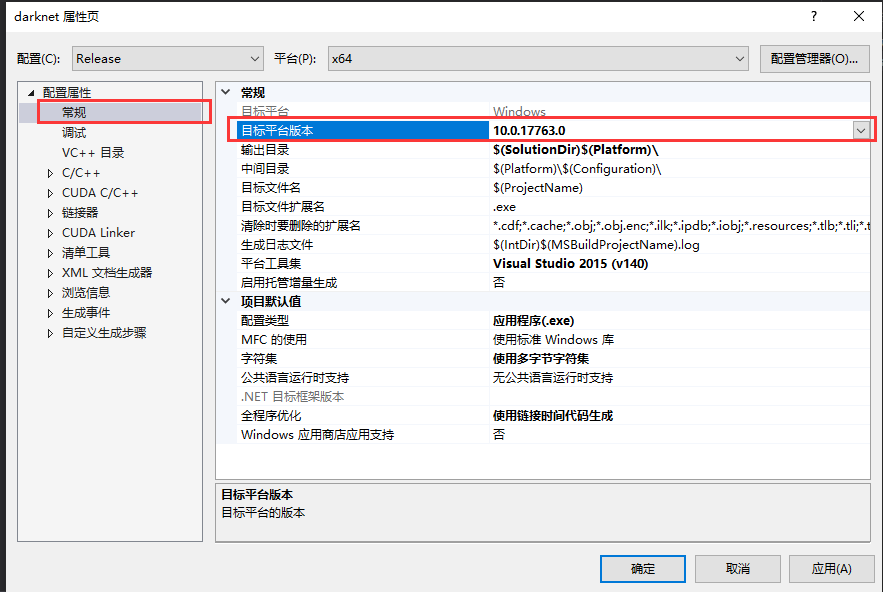The image size is (883, 592).
Task: Collapse the 项目默认值 property group
Action: point(226,301)
